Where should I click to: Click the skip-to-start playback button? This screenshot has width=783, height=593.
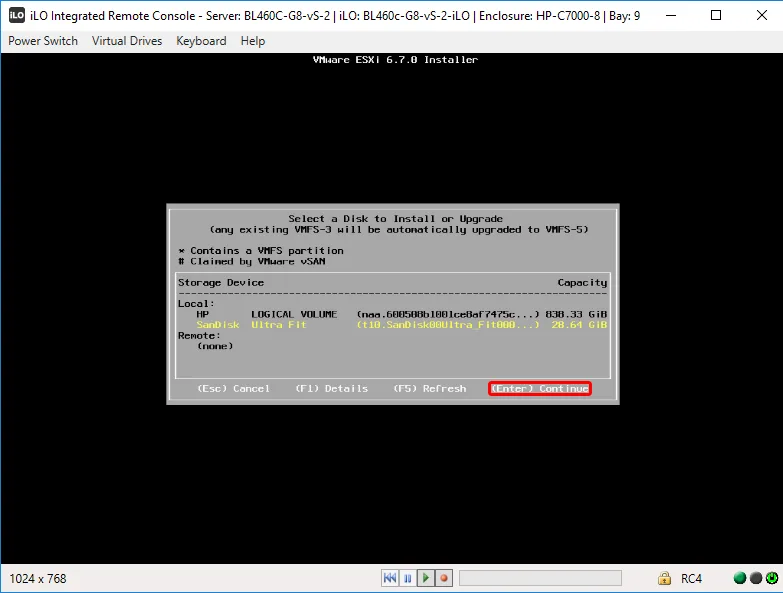(390, 578)
